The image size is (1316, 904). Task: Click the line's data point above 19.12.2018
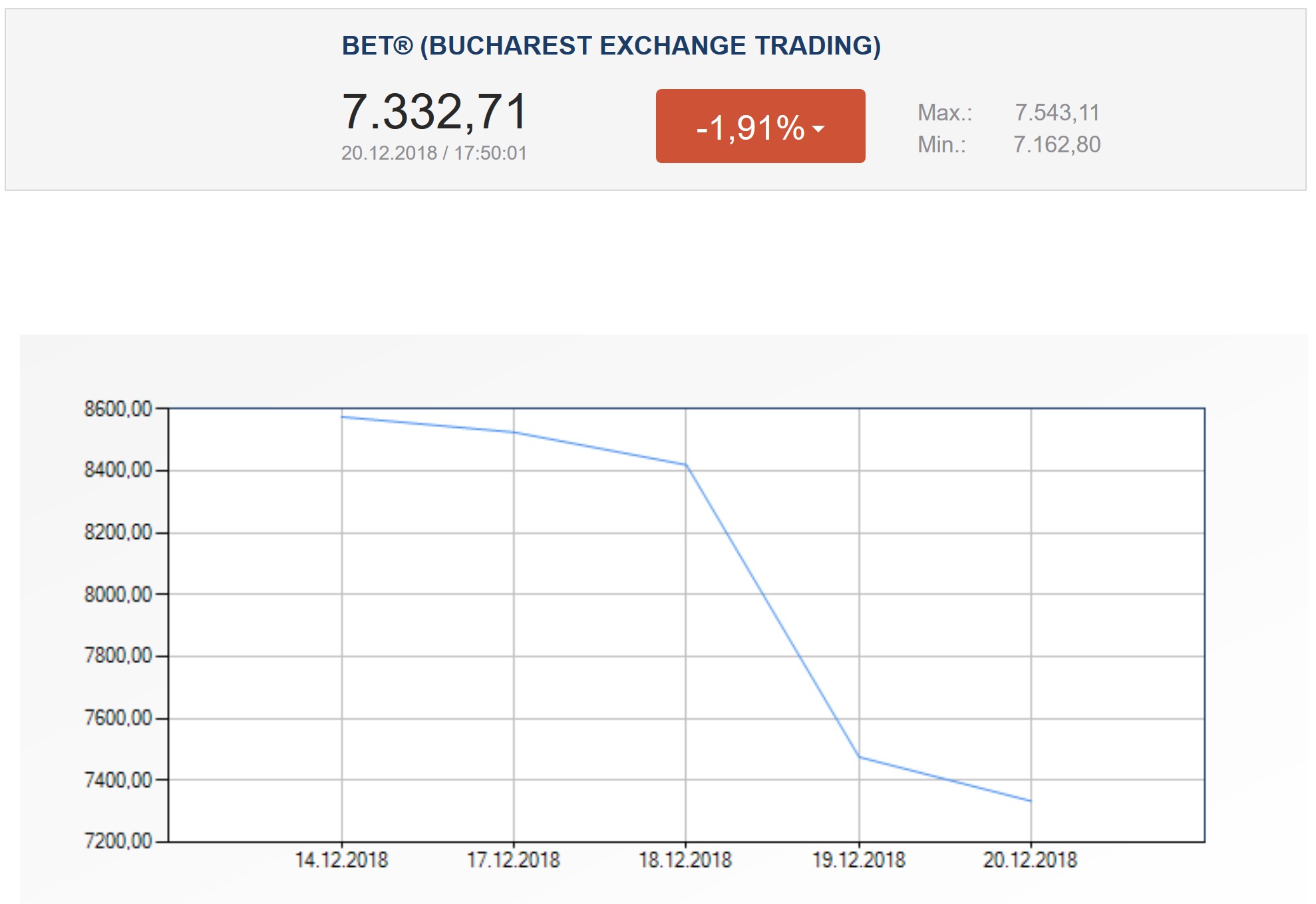[859, 756]
